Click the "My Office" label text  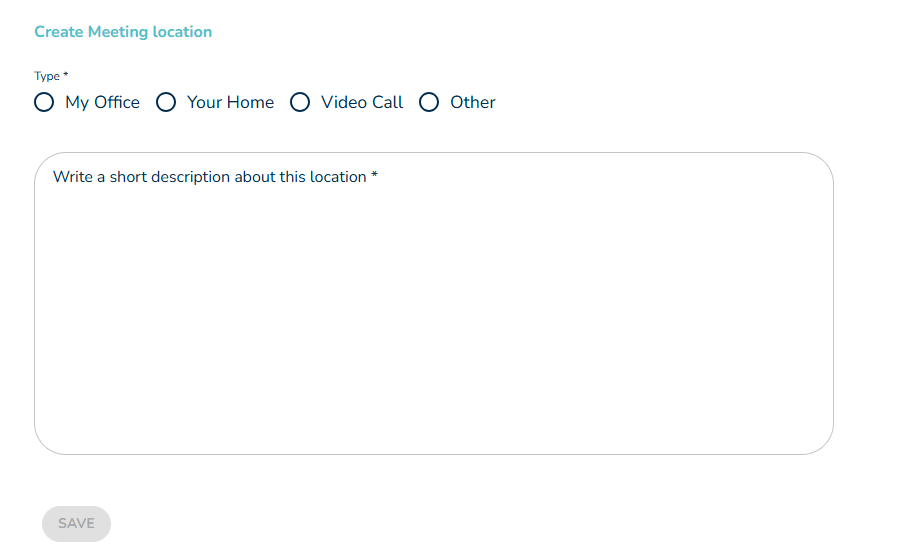click(x=102, y=102)
